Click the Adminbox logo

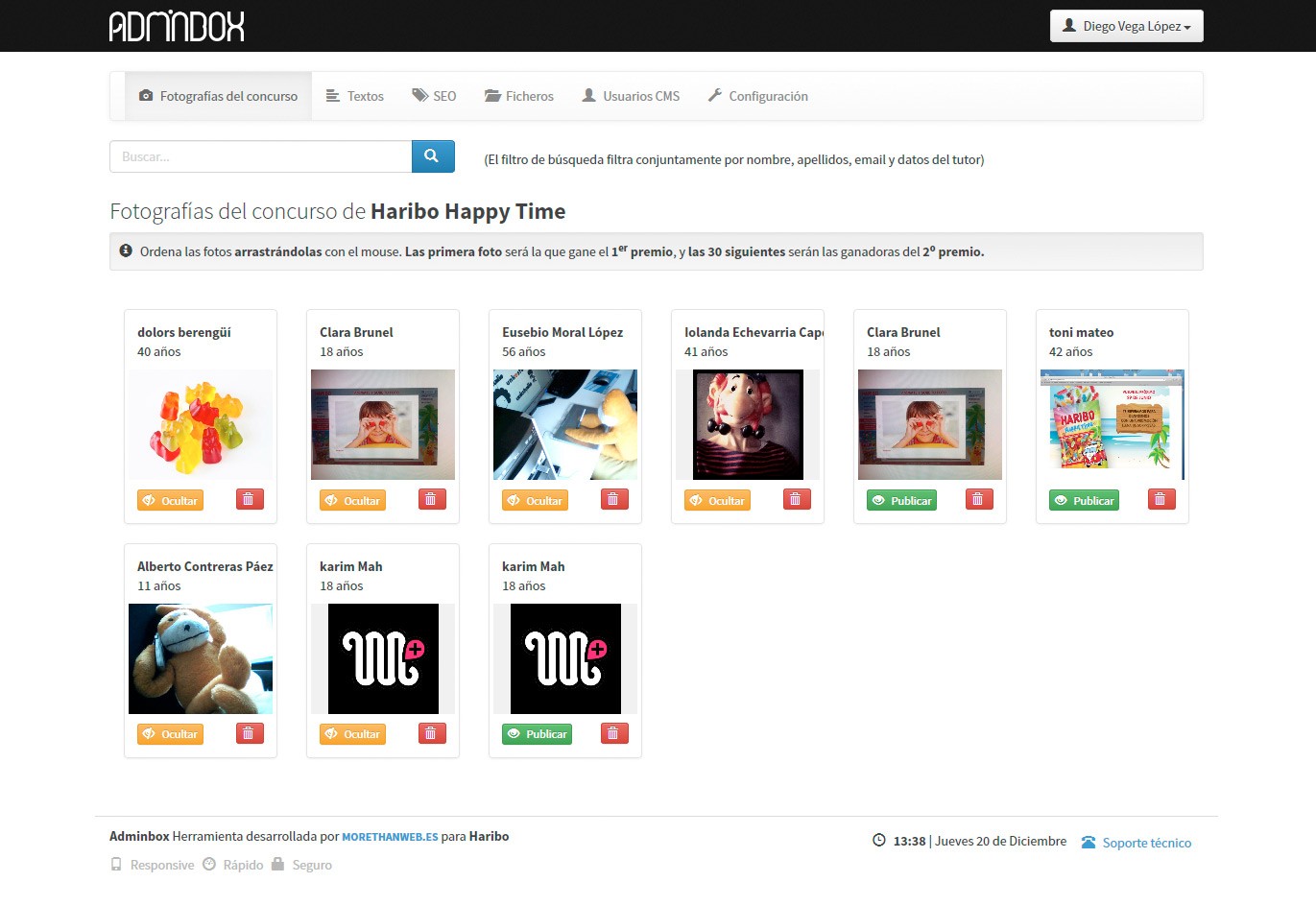(x=177, y=26)
